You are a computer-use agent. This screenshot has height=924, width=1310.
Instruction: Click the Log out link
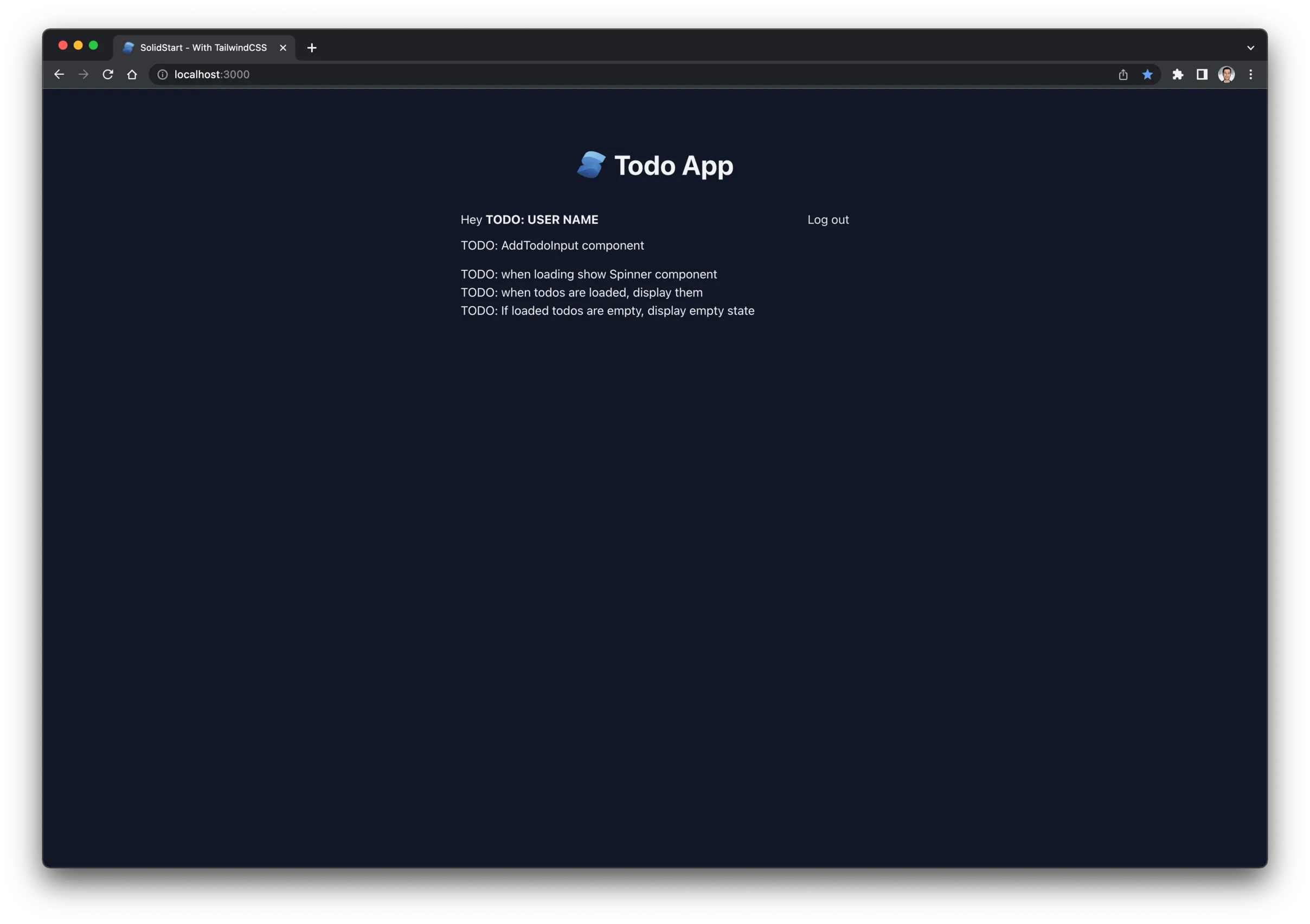click(x=828, y=220)
